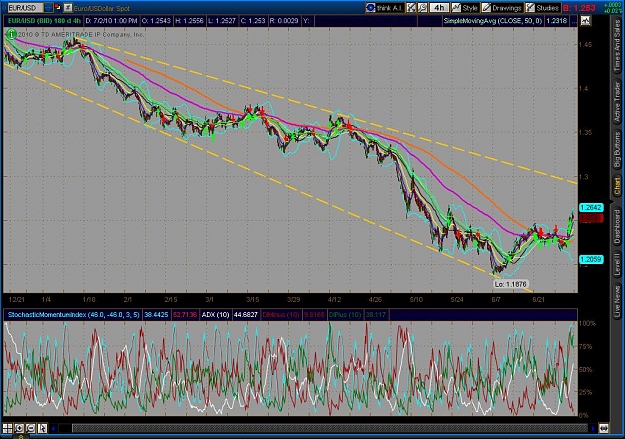Click the 'O: 1.2543' open price readout
The height and width of the screenshot is (439, 625).
pyautogui.click(x=156, y=21)
